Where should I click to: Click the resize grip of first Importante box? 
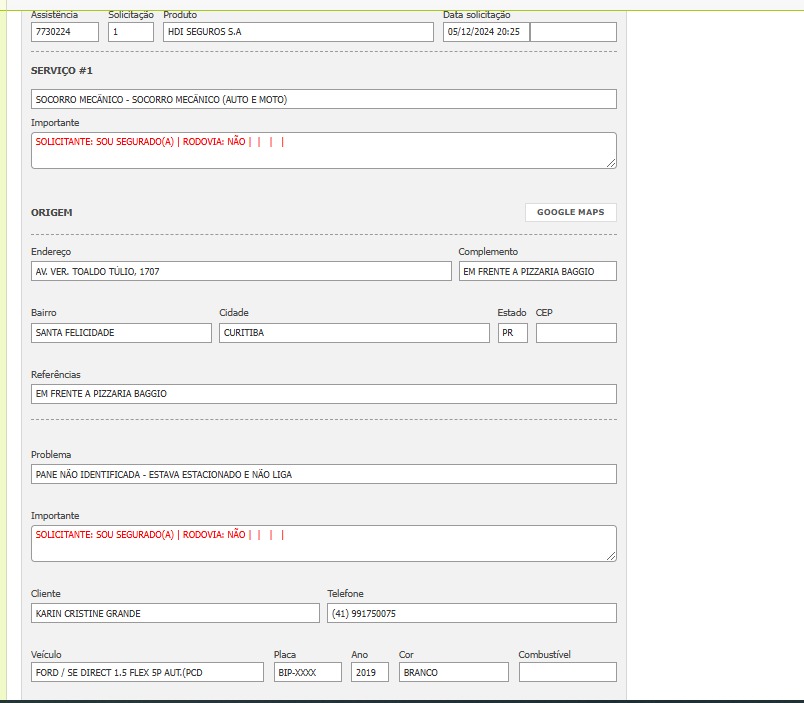(611, 163)
